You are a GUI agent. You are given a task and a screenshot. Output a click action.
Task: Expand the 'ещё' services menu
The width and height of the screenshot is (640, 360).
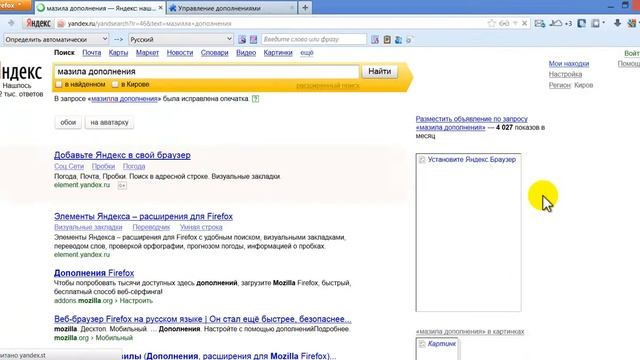[x=307, y=53]
